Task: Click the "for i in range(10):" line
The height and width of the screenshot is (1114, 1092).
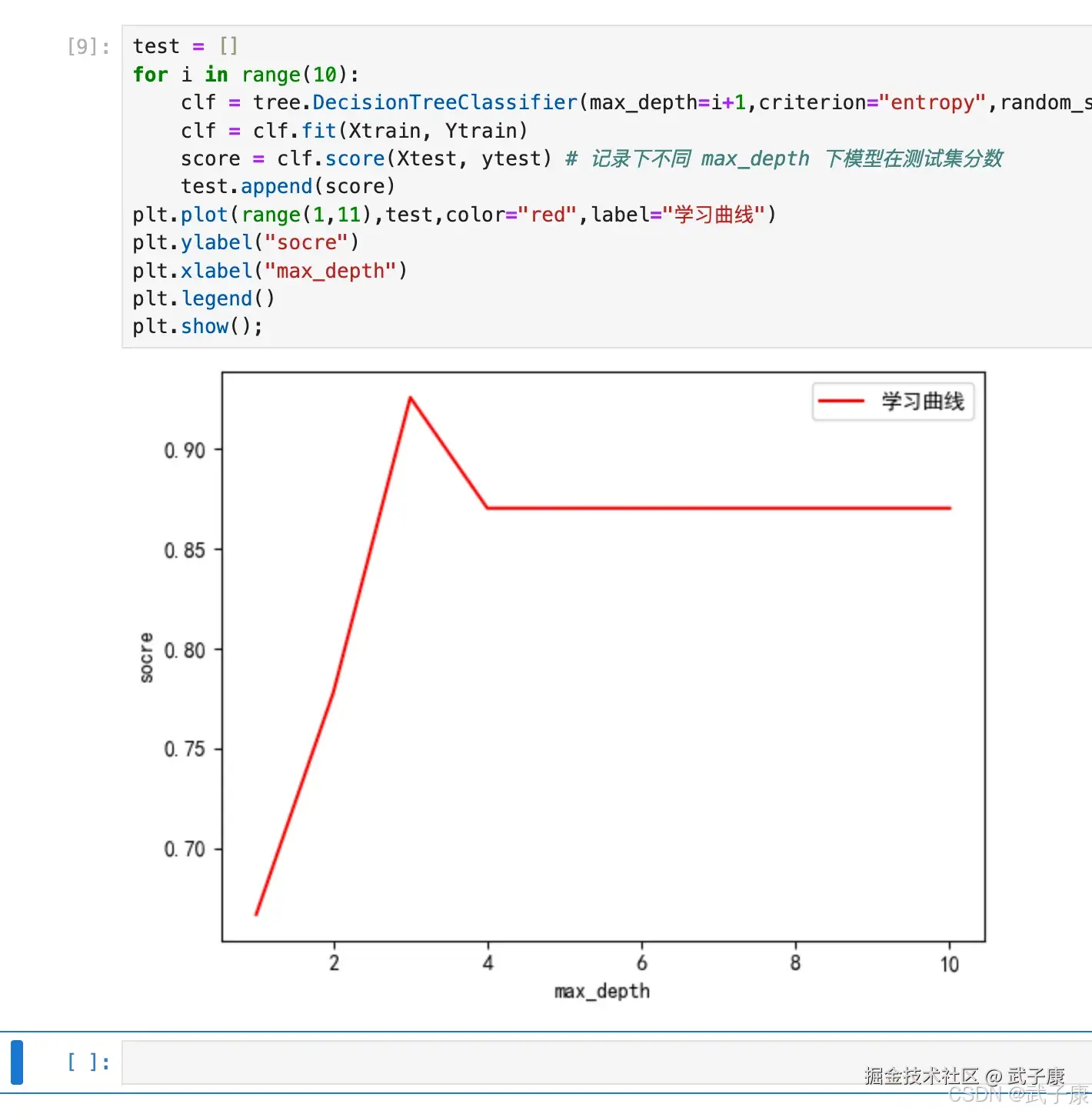Action: pyautogui.click(x=246, y=75)
